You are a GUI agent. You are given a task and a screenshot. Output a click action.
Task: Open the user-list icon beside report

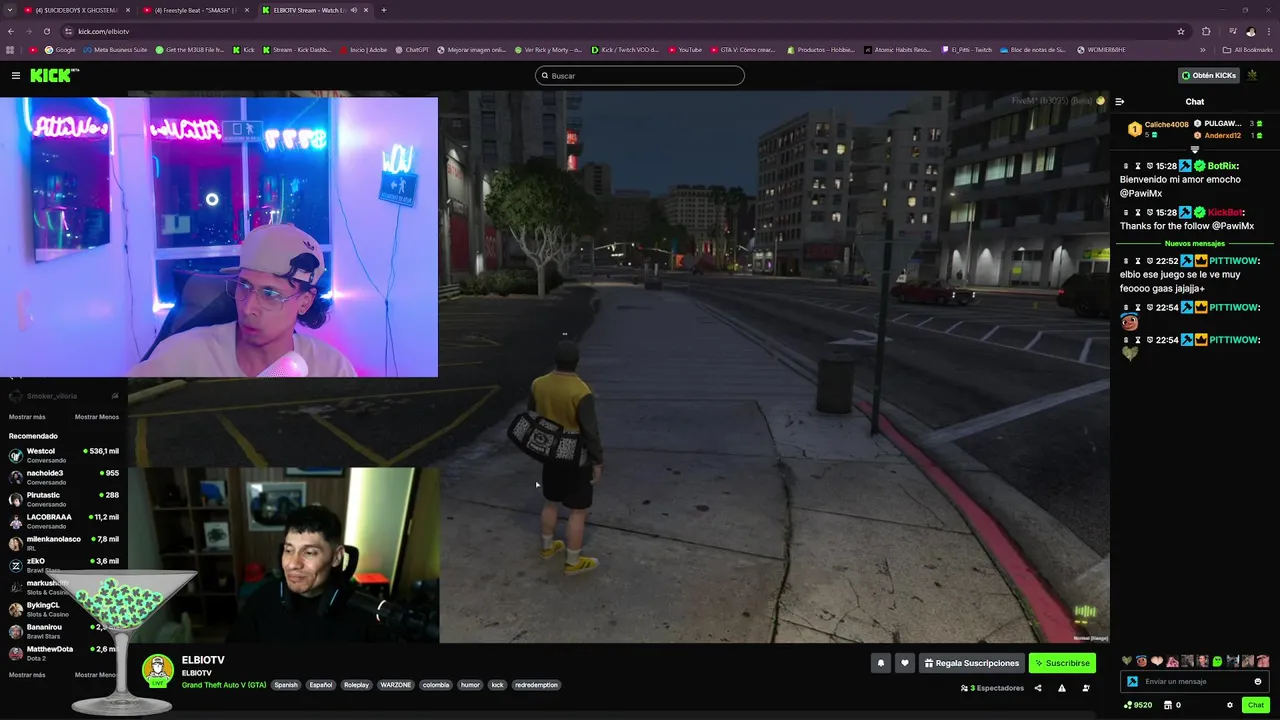(1086, 688)
